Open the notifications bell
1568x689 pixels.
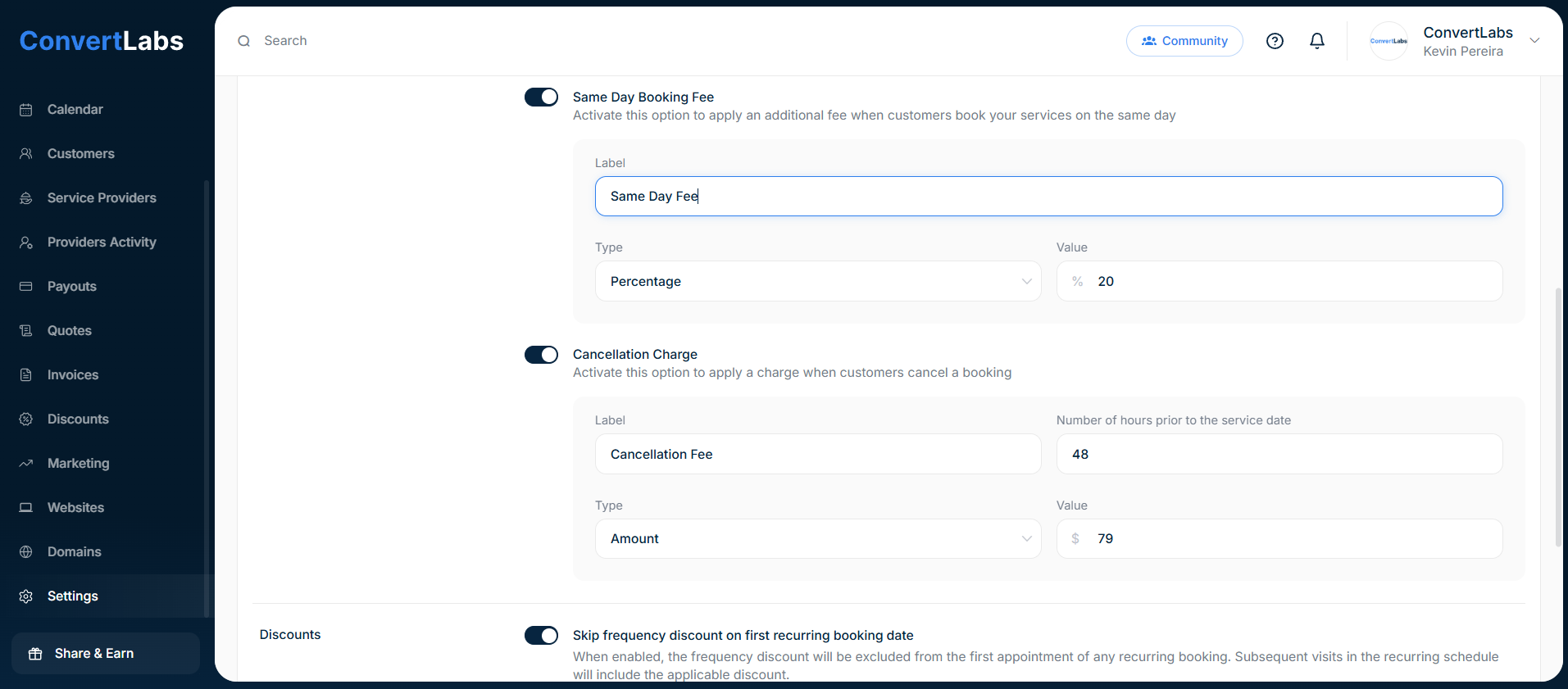(x=1316, y=41)
